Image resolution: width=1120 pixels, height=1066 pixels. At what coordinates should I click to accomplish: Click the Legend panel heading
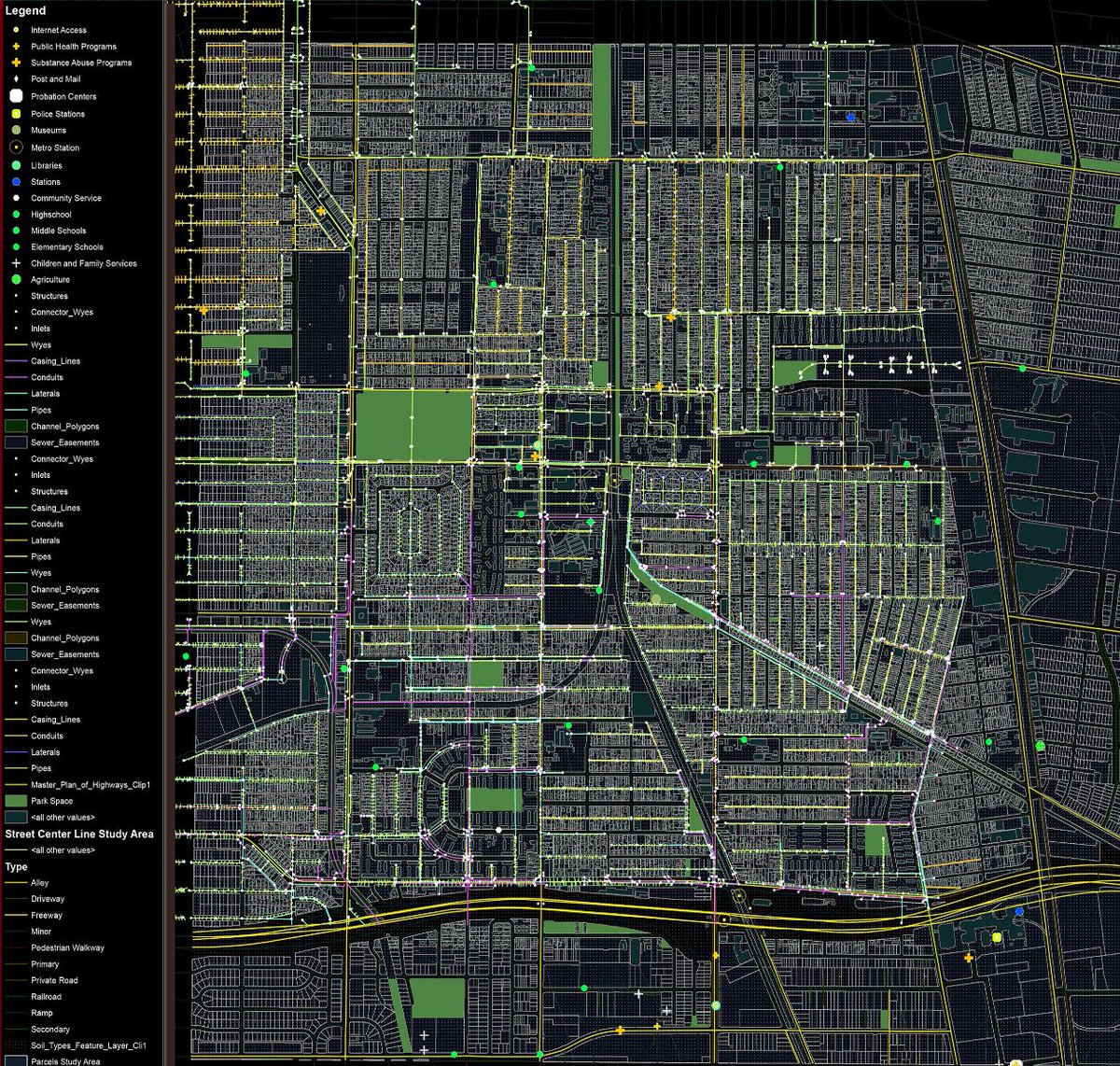click(x=25, y=11)
